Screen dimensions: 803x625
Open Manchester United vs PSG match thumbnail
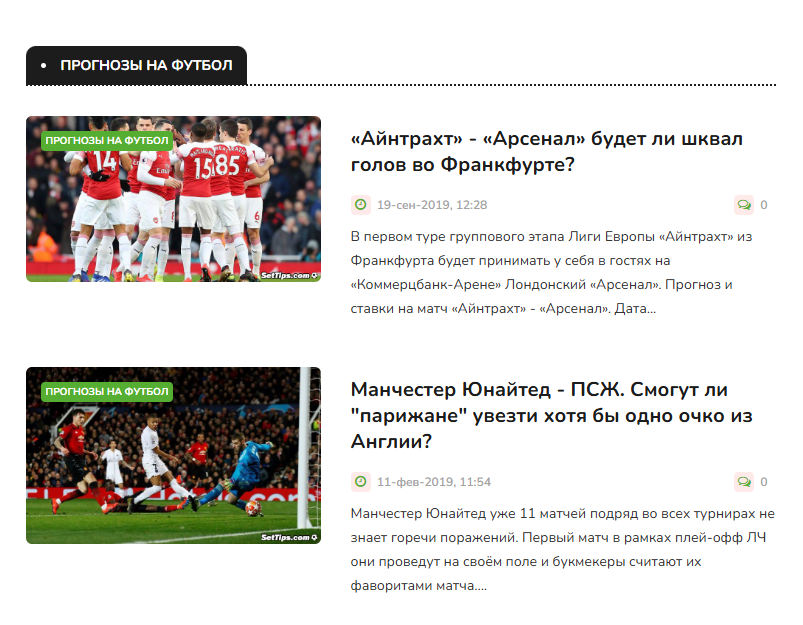point(174,455)
